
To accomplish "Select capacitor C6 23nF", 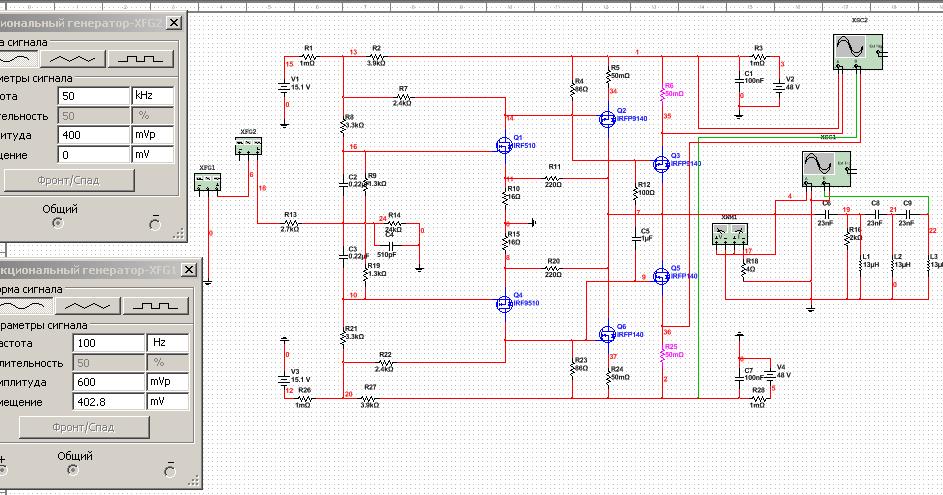I will click(826, 214).
